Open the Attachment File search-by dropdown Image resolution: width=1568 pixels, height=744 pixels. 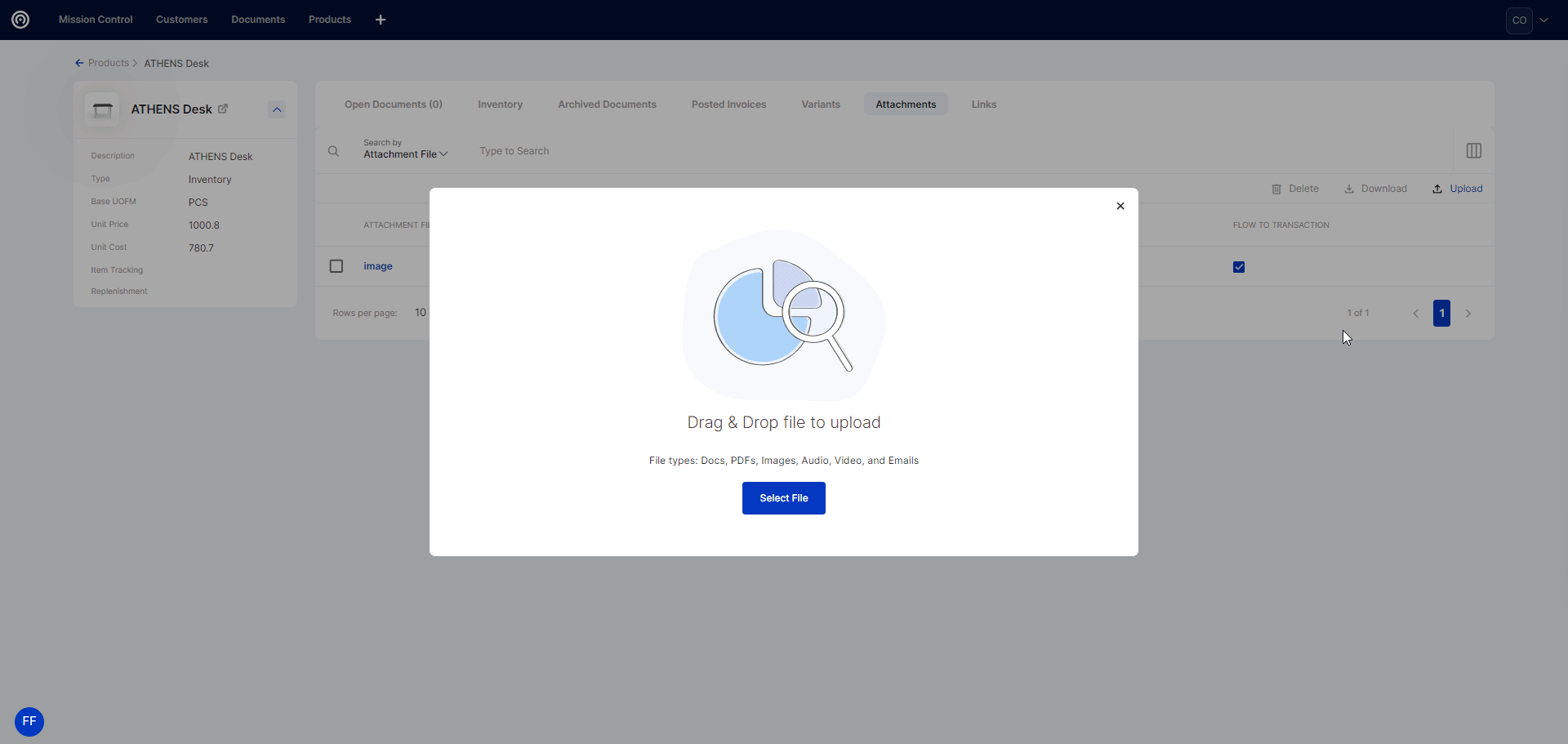coord(405,154)
